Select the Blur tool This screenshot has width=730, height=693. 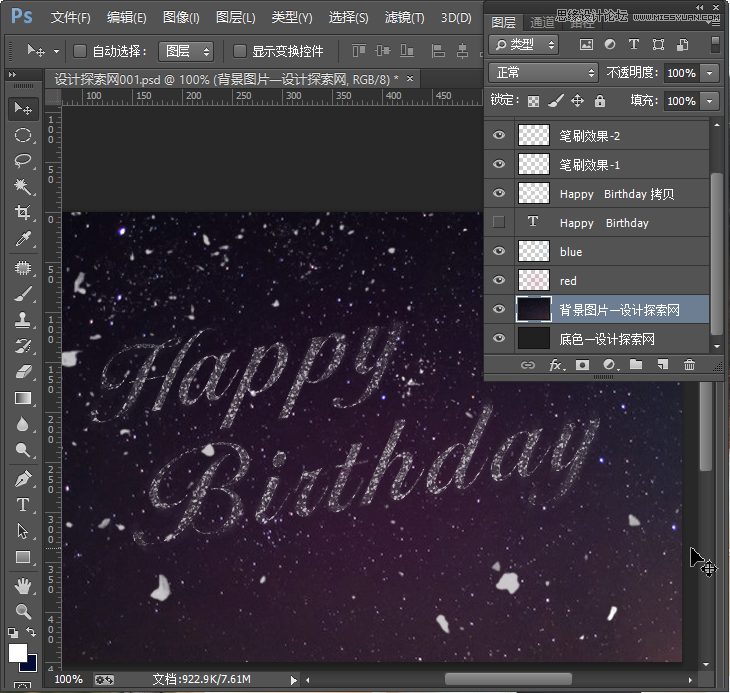[22, 424]
